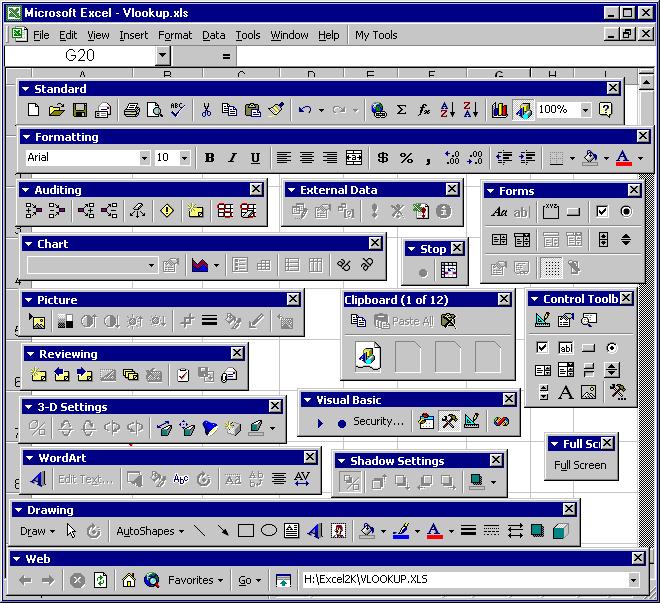Click Line Color in Drawing toolbar
Viewport: 660px width, 603px height.
point(401,531)
